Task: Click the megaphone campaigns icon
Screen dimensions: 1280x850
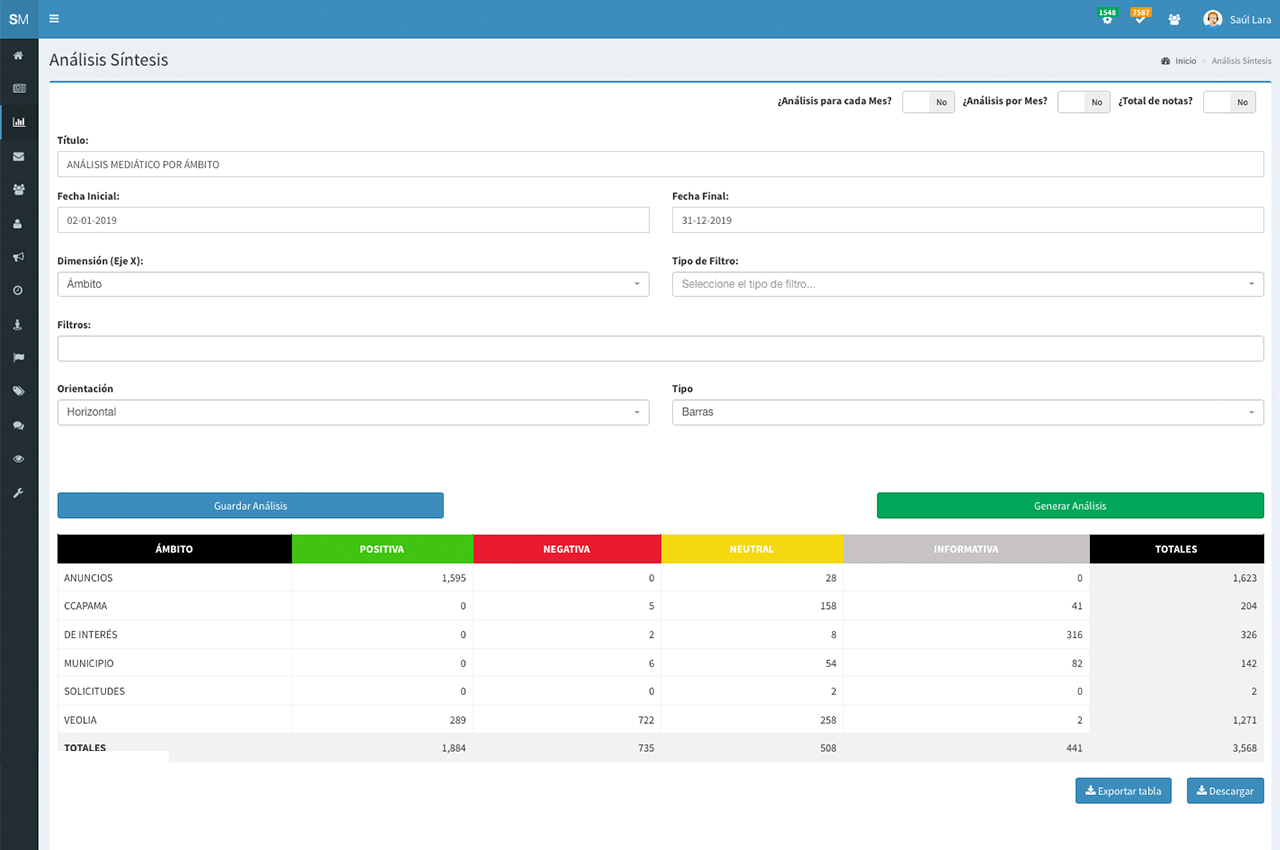Action: (x=19, y=257)
